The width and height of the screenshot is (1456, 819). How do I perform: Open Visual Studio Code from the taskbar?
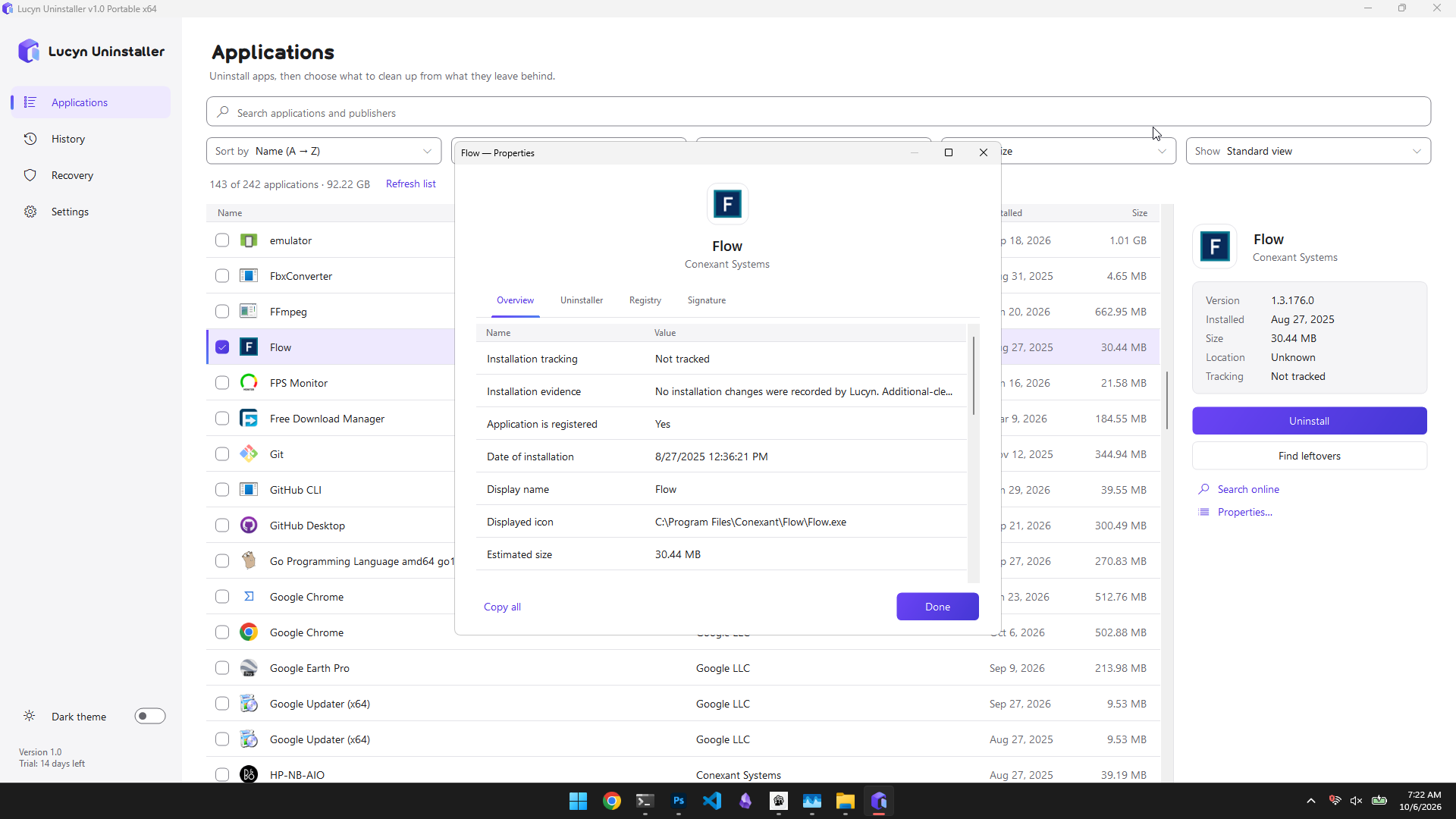click(712, 801)
